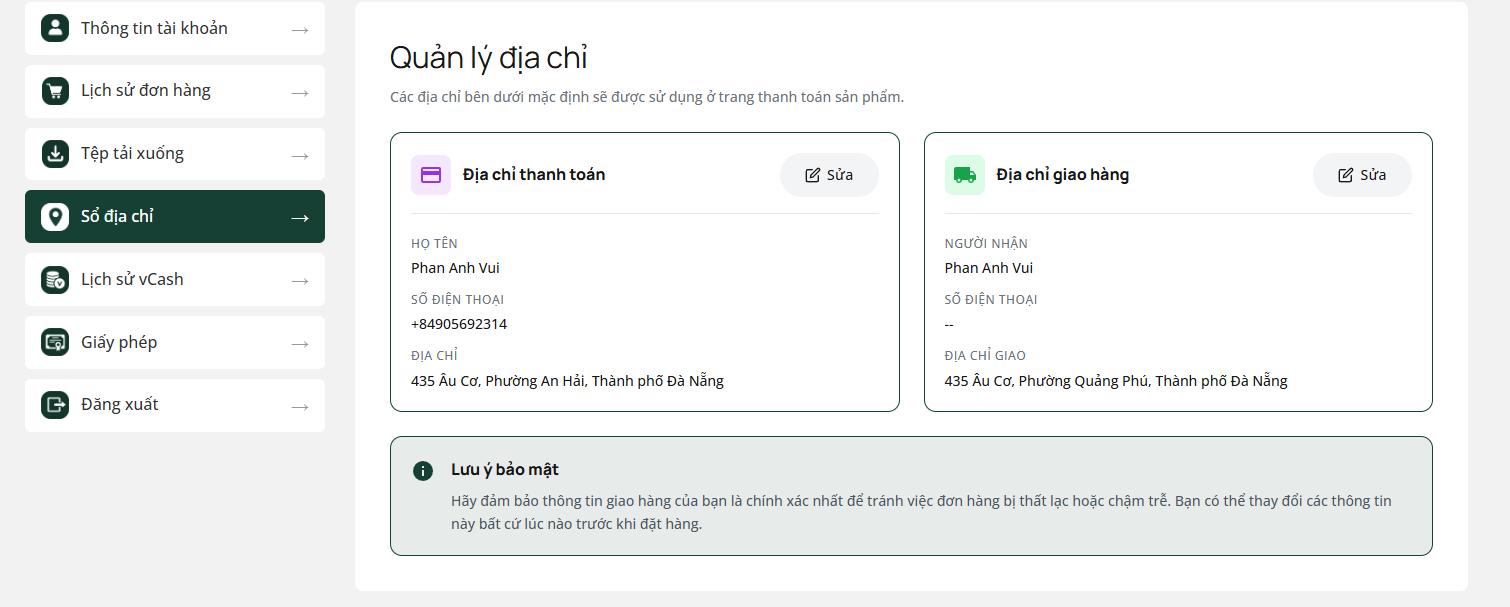Select the shopping cart icon for Lịch sử đơn hàng
This screenshot has width=1510, height=607.
coord(55,91)
